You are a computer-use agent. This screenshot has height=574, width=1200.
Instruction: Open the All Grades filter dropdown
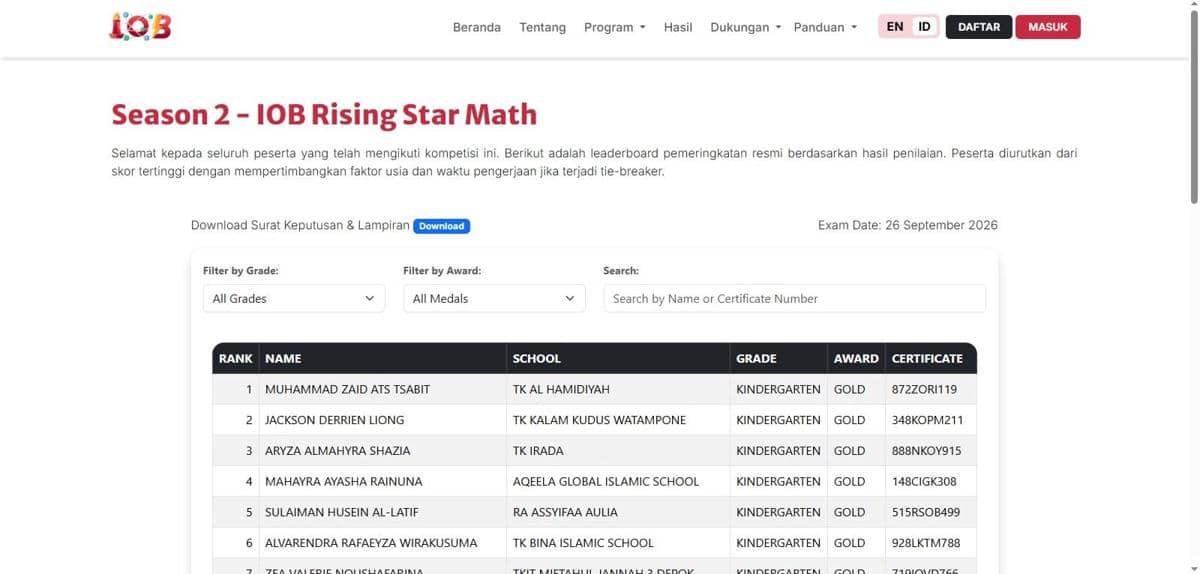[293, 298]
